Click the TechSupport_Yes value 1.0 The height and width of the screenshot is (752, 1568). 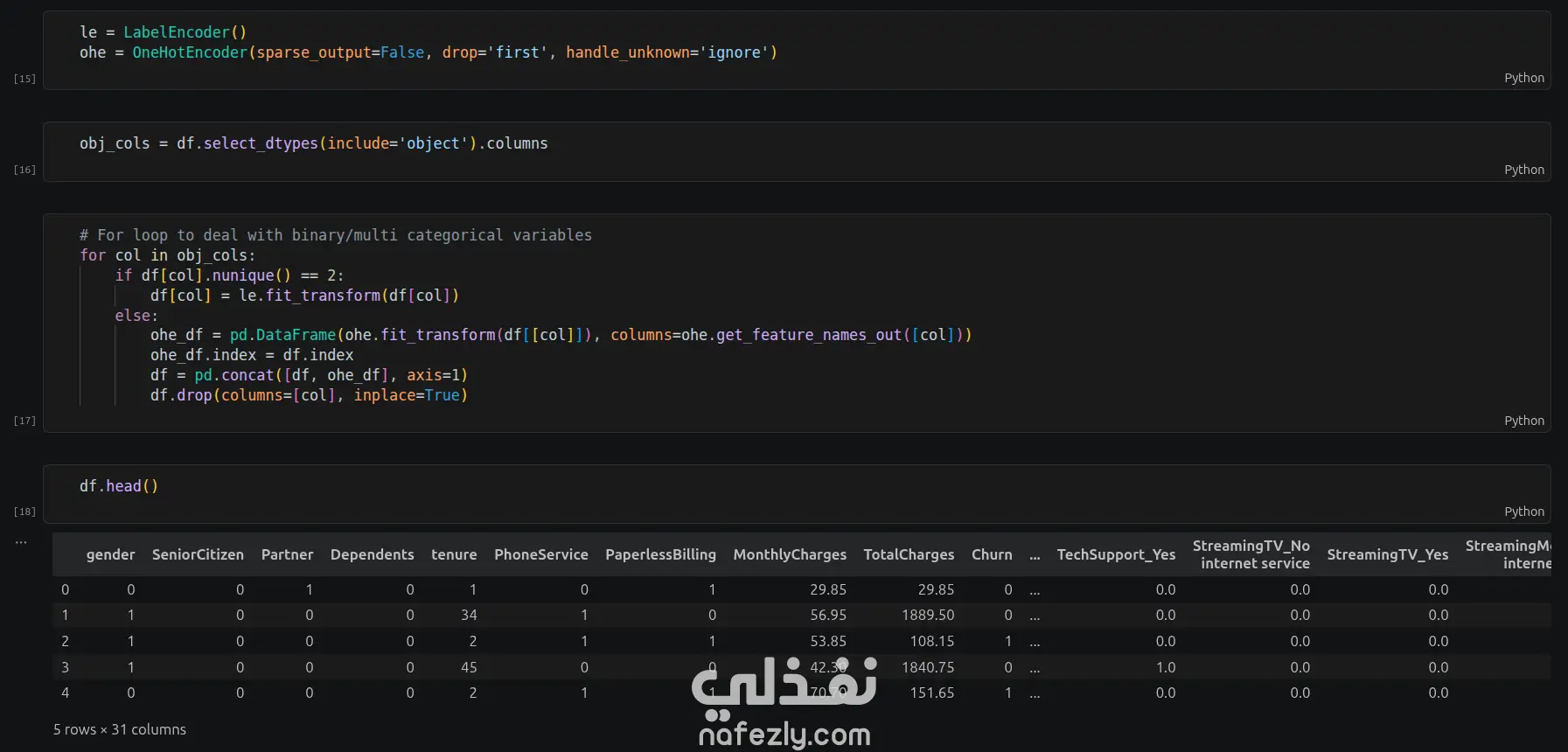tap(1166, 667)
